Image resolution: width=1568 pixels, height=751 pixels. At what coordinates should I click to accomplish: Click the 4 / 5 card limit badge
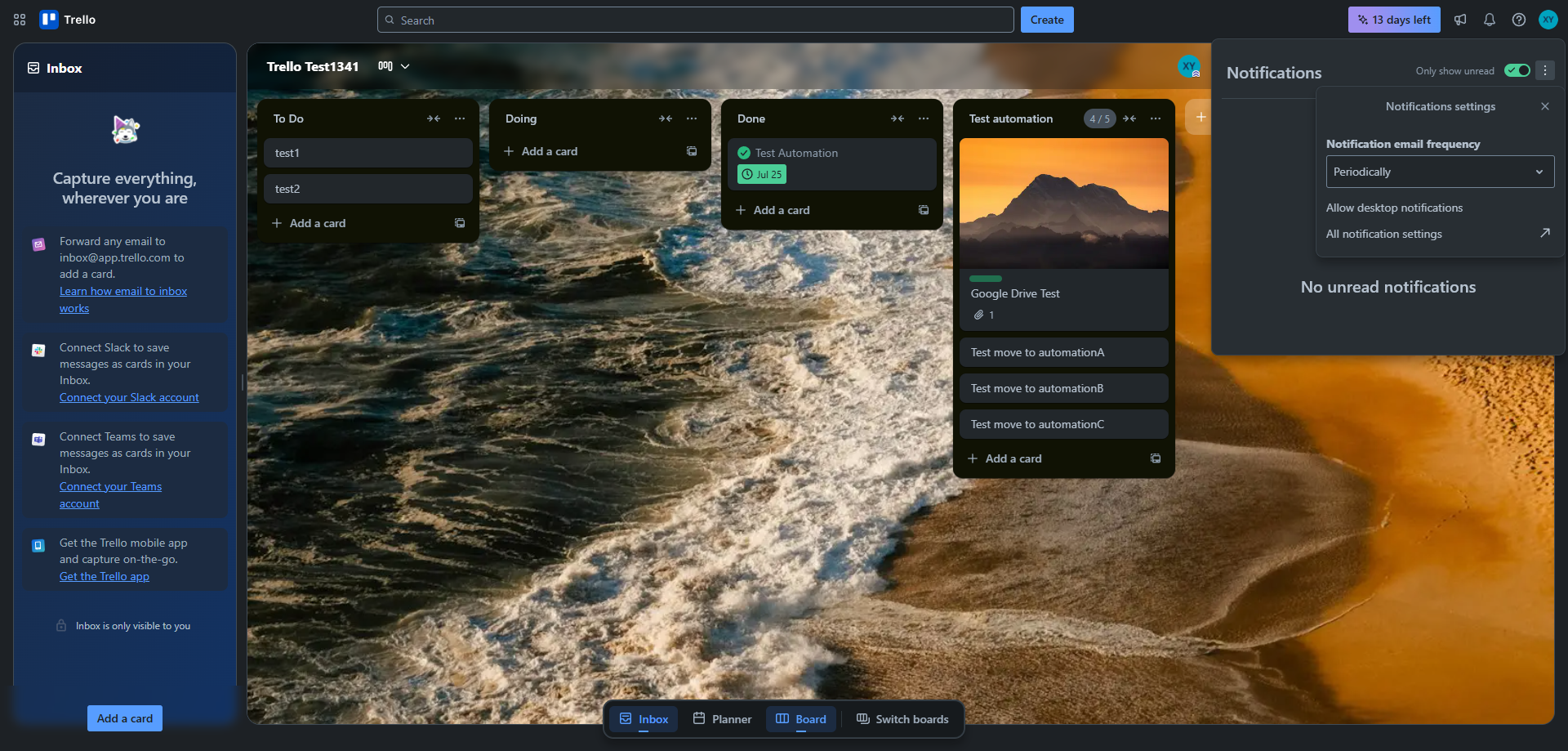point(1099,118)
